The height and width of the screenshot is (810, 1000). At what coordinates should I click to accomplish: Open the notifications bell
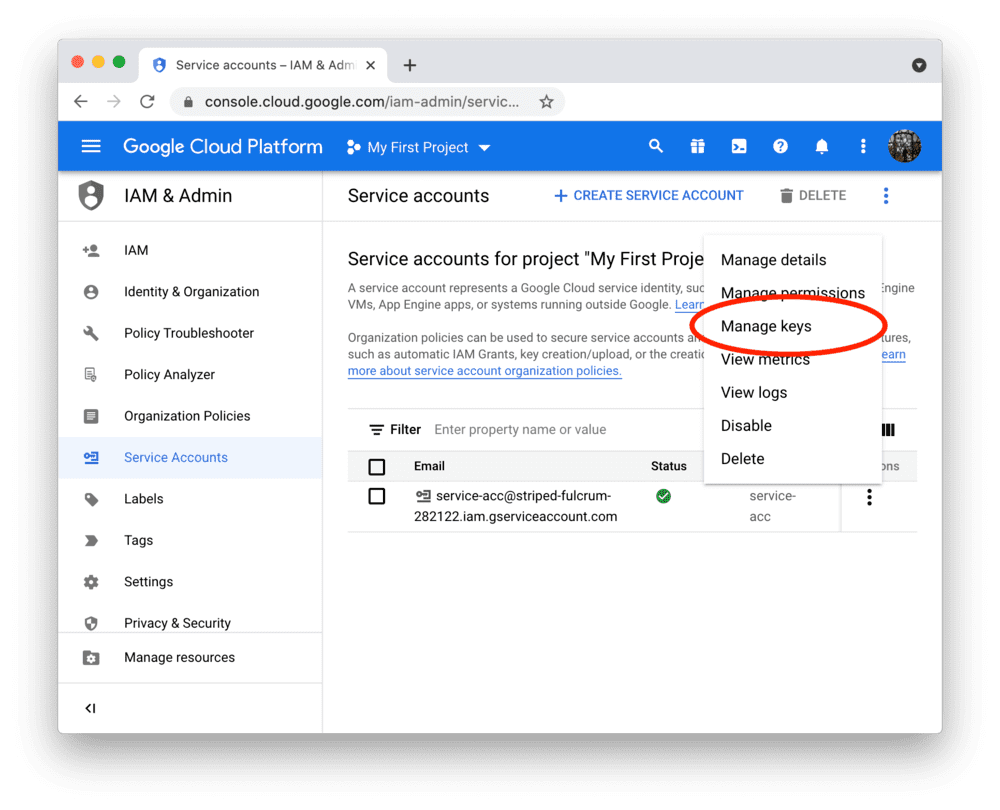[x=821, y=146]
